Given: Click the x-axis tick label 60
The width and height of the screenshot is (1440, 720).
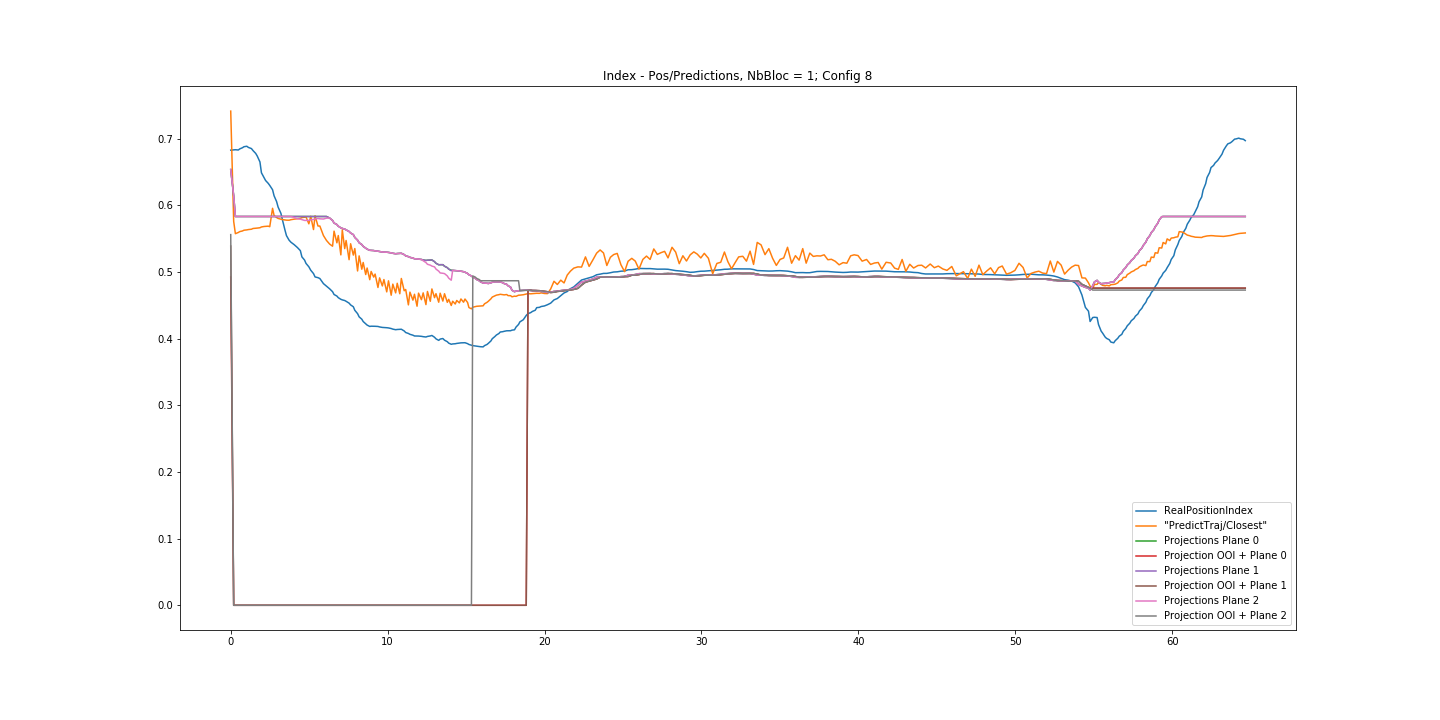Looking at the screenshot, I should pyautogui.click(x=1172, y=641).
